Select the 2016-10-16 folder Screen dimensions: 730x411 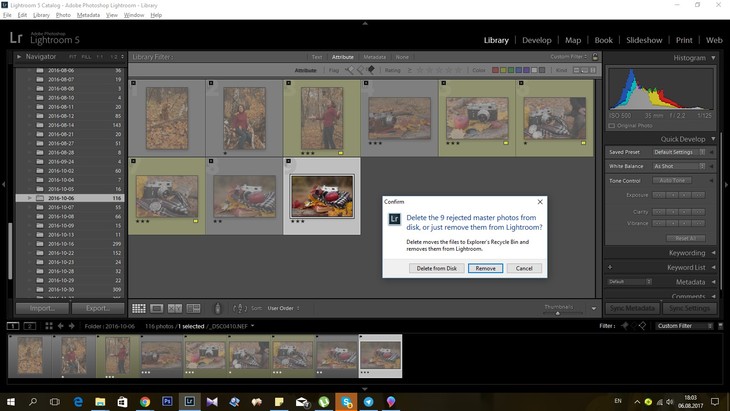(x=70, y=244)
